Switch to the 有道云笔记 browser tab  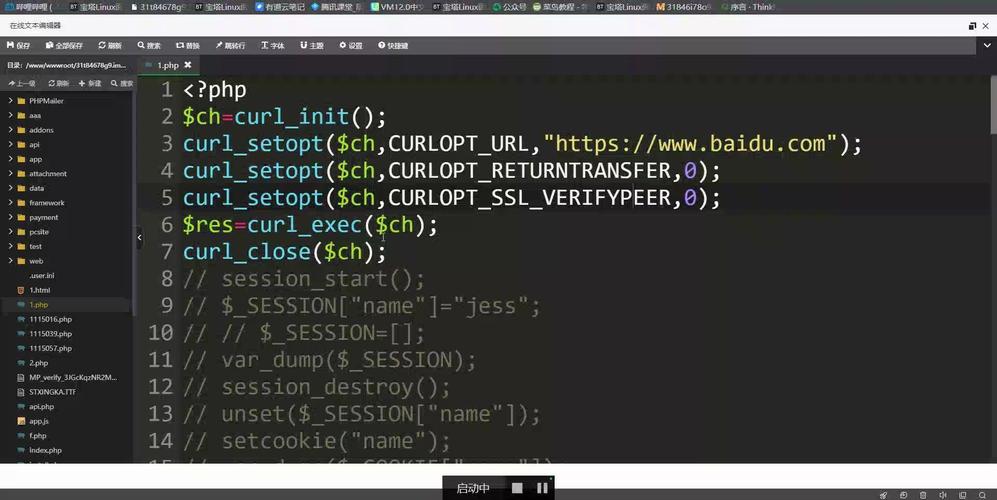tap(280, 7)
